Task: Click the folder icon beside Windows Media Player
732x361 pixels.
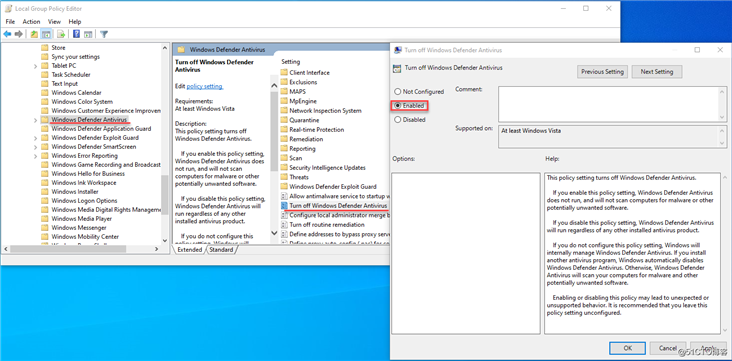Action: 45,219
